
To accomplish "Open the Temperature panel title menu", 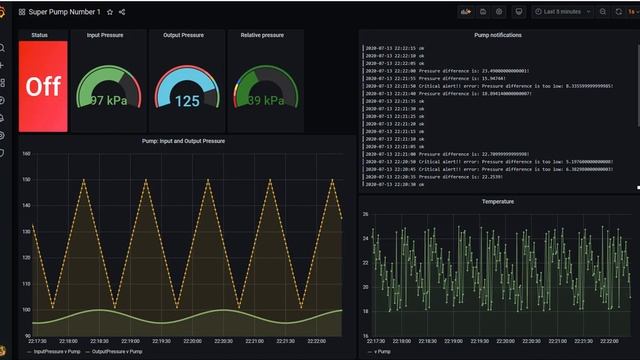I will click(498, 202).
